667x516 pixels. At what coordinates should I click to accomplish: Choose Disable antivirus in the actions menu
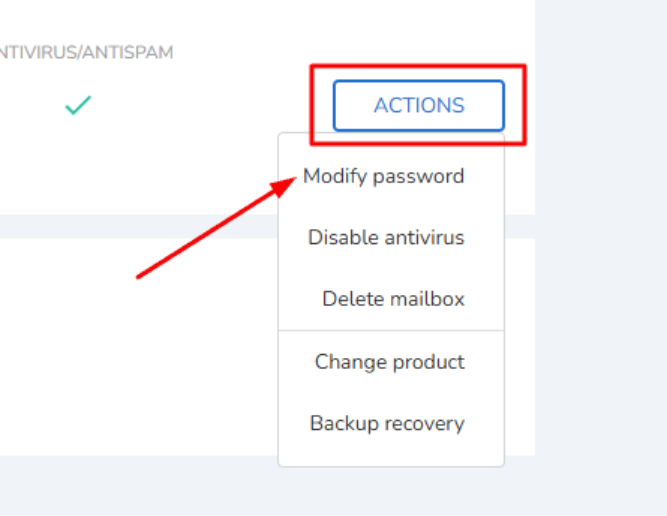pos(386,237)
